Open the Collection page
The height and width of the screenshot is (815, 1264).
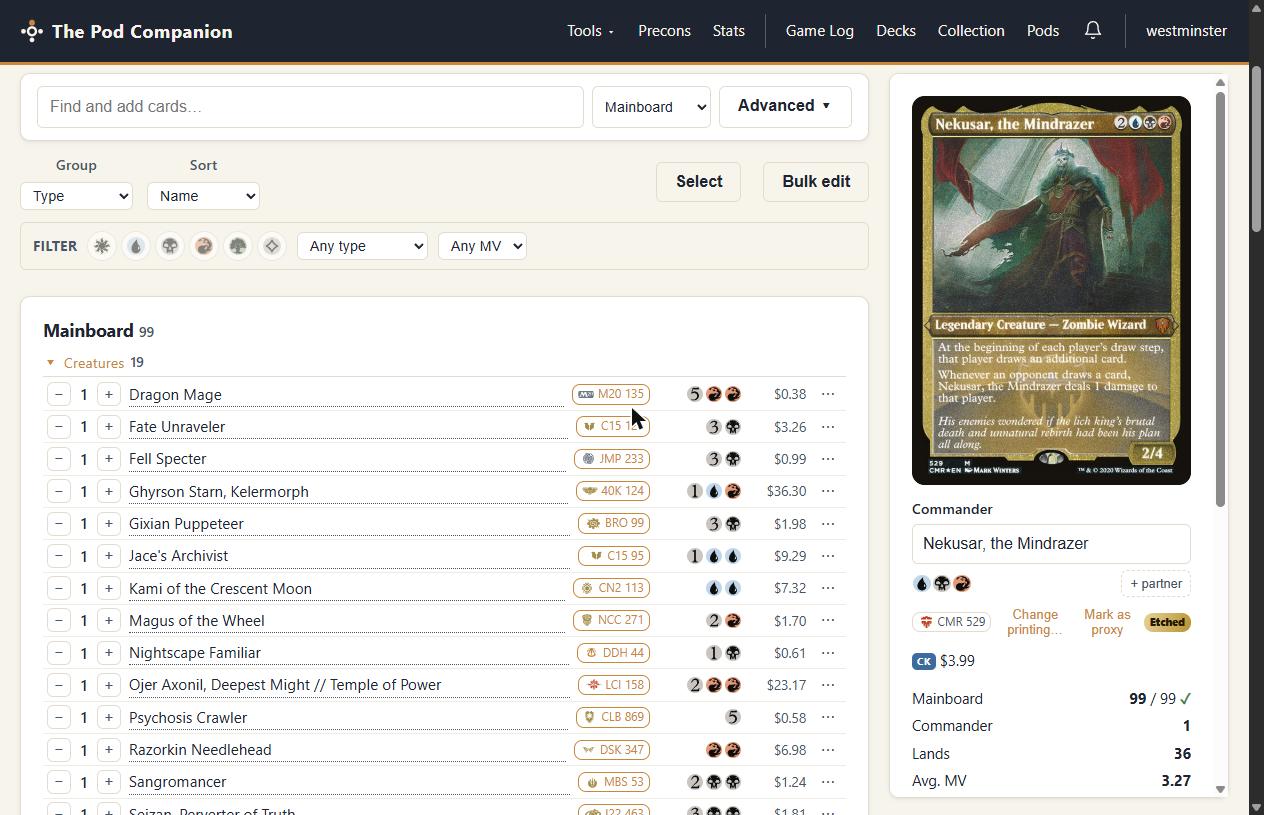[971, 31]
